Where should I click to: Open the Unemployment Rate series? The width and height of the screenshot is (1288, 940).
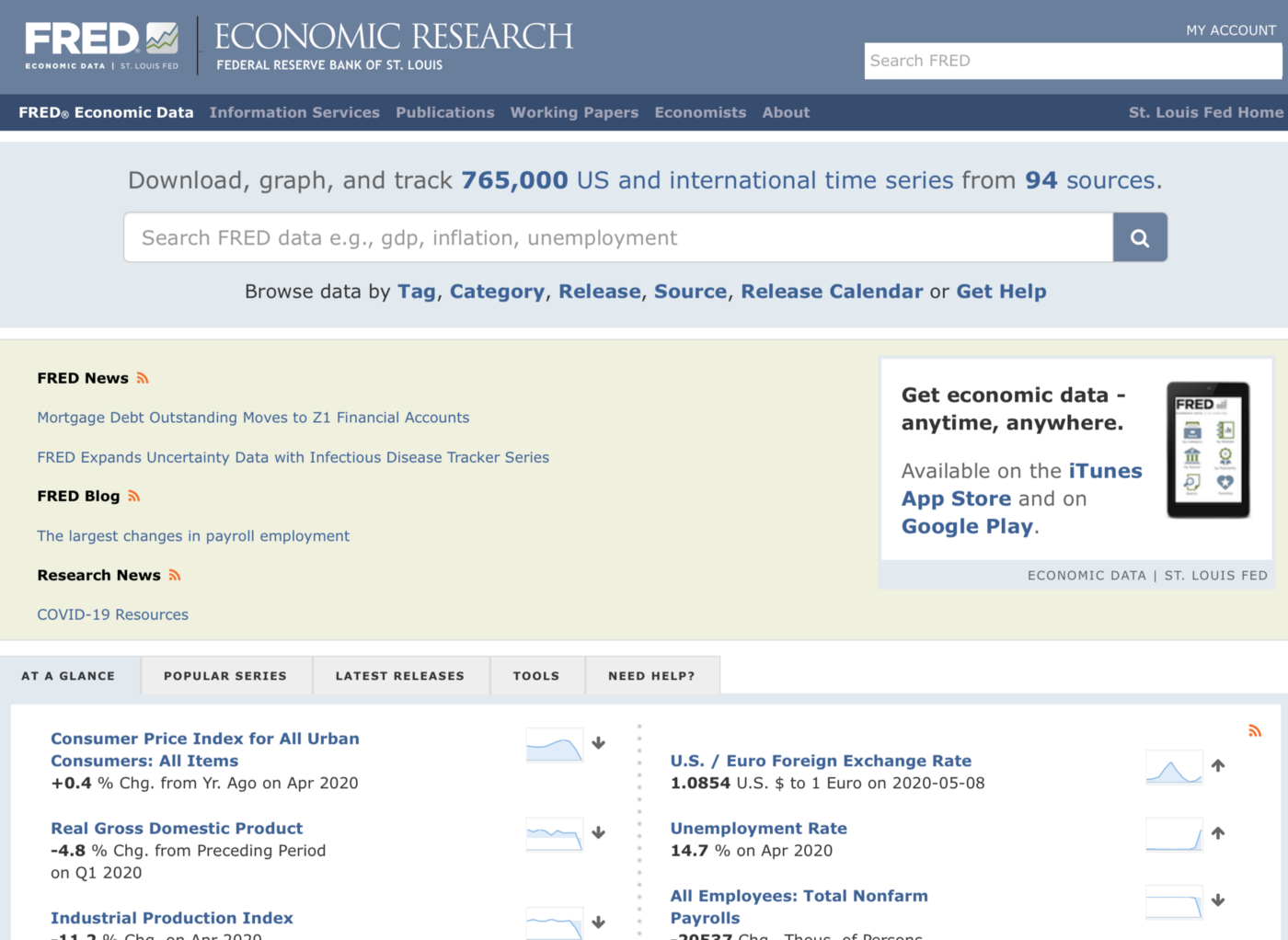758,829
